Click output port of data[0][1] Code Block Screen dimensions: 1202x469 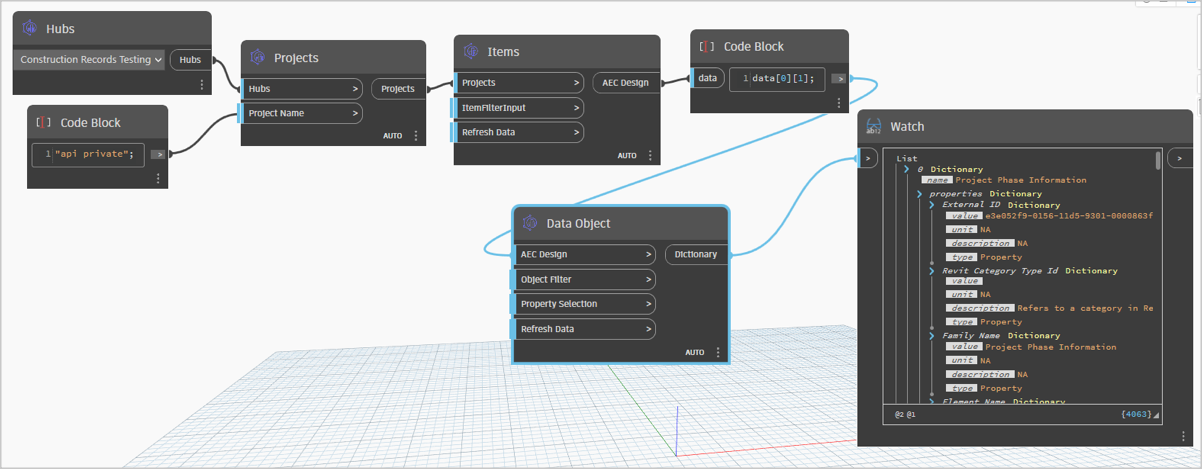point(839,78)
